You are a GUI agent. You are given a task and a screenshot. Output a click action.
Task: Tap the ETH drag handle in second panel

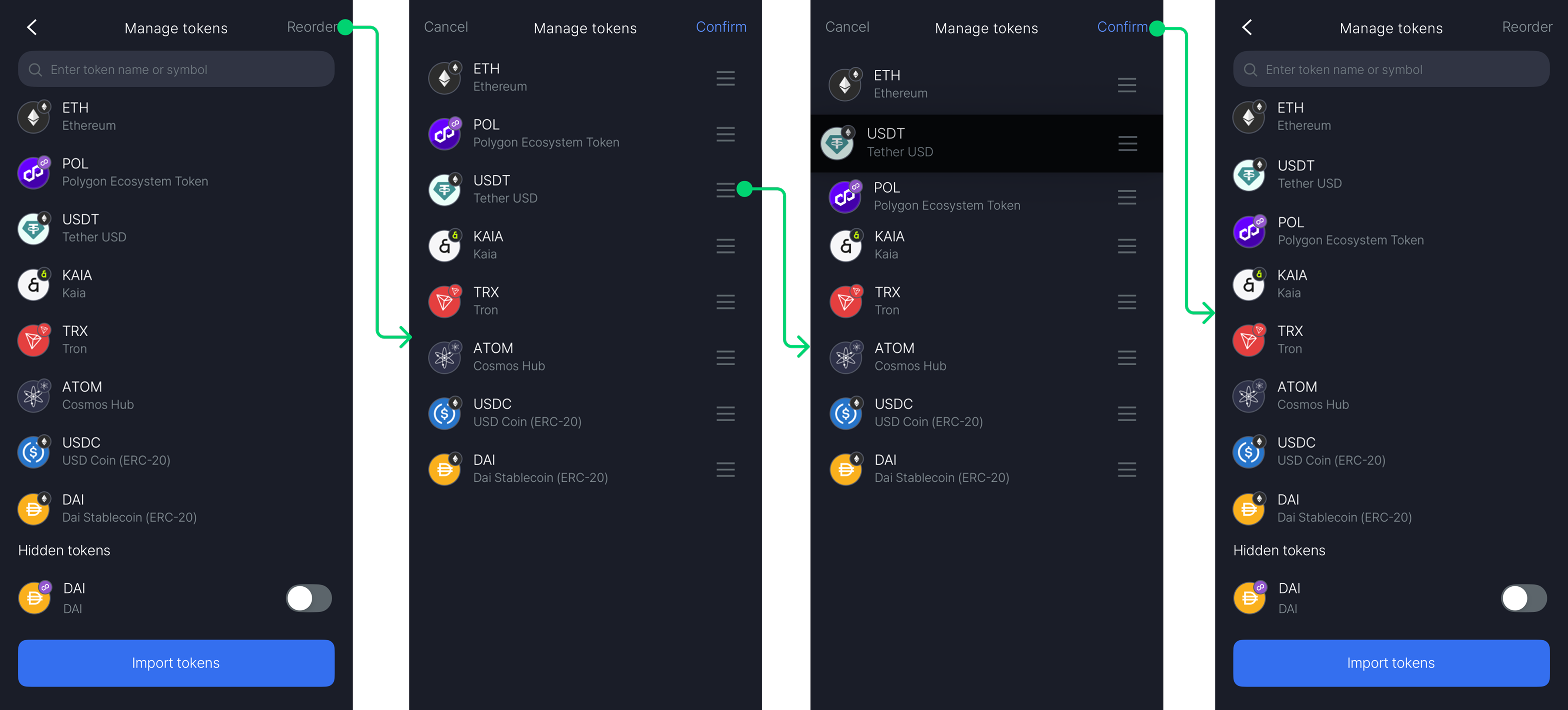coord(725,79)
